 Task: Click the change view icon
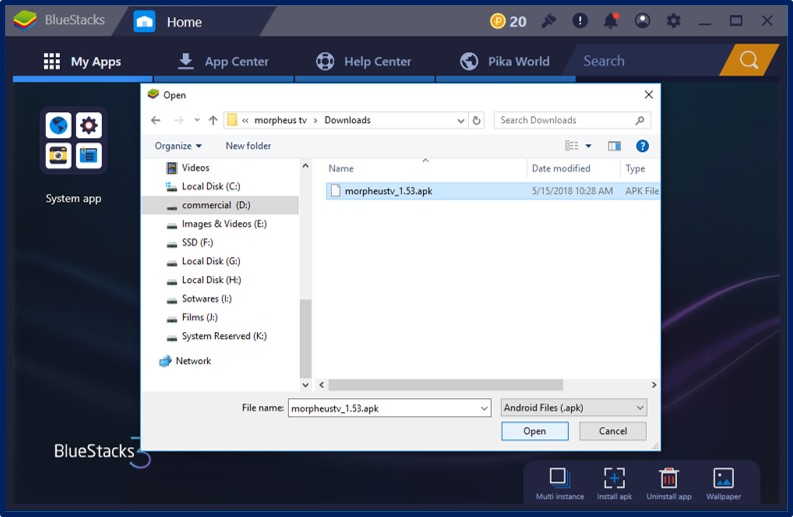(571, 146)
